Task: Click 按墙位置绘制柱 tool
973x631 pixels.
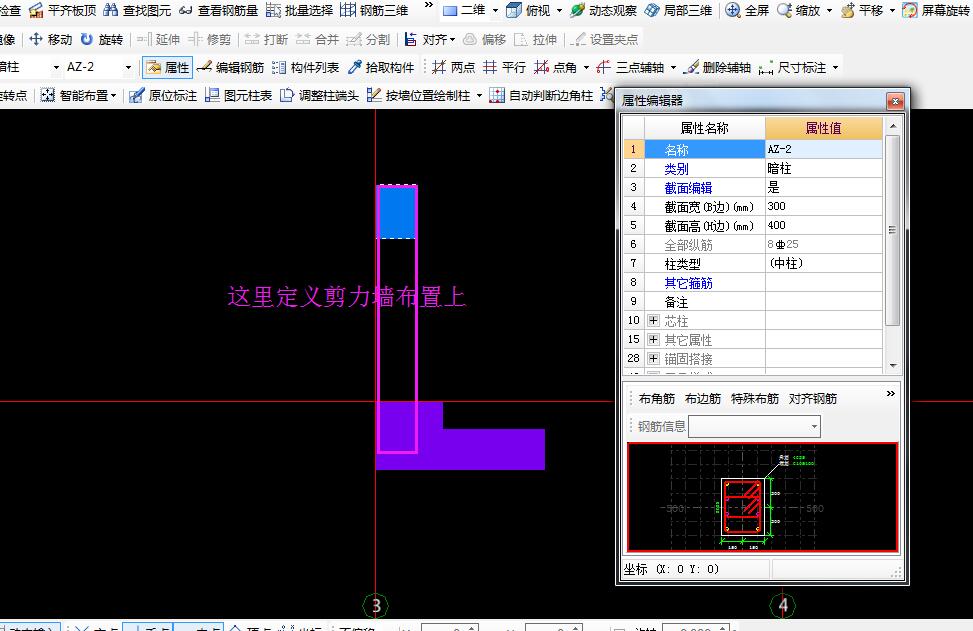Action: 419,95
